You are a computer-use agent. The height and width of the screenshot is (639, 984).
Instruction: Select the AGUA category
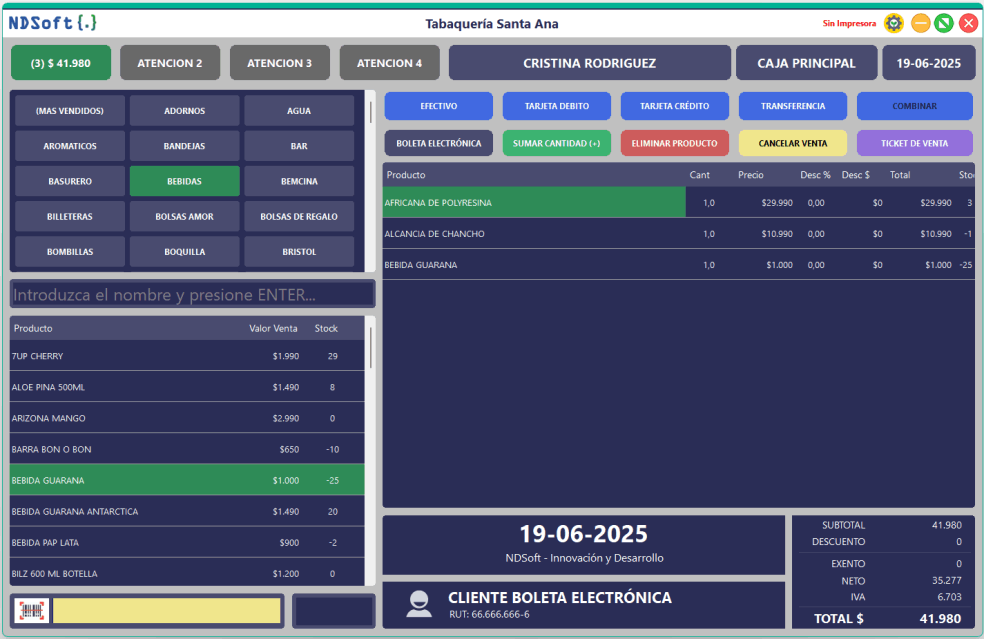pos(298,111)
